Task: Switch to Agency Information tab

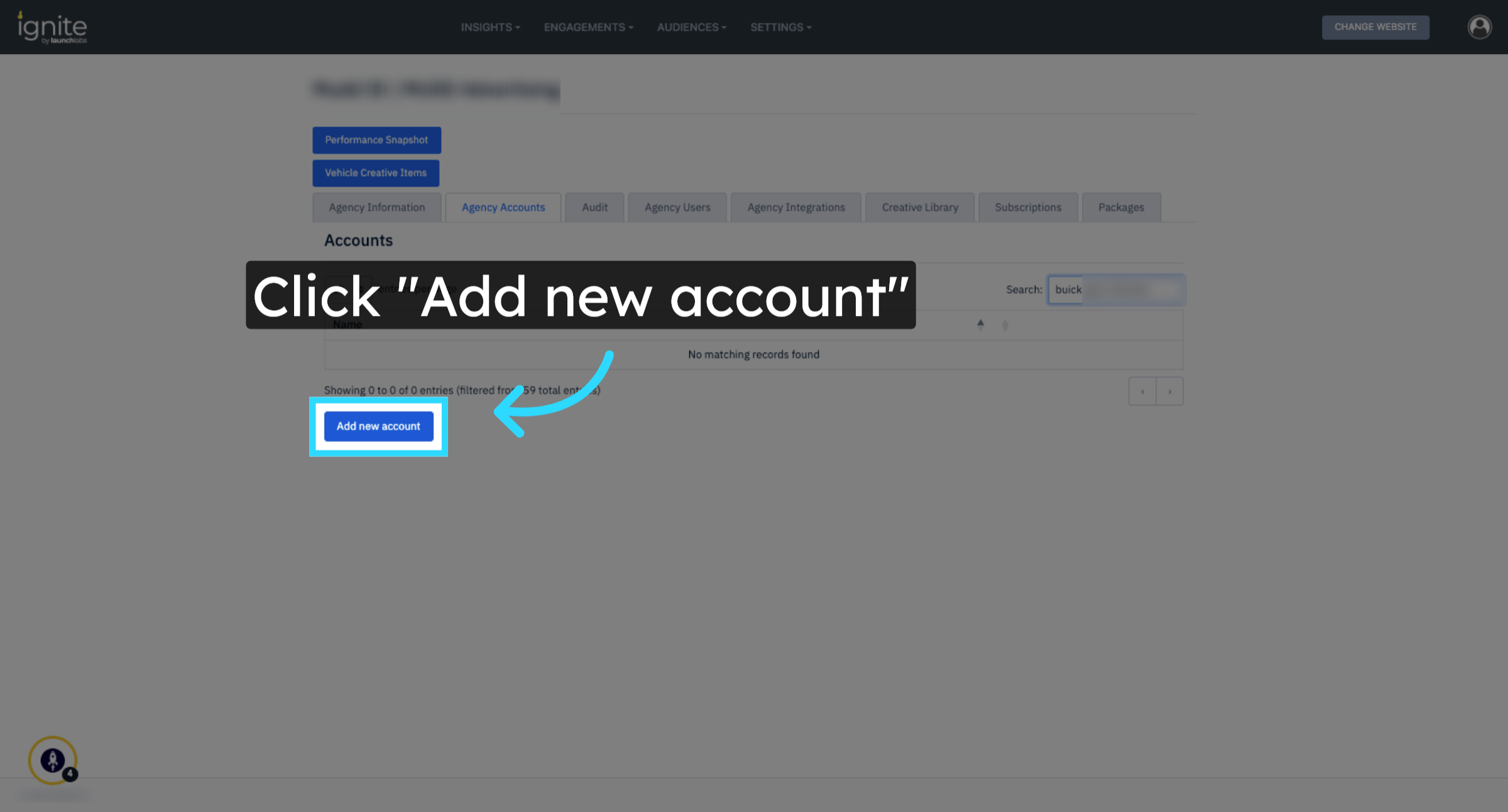Action: click(376, 207)
